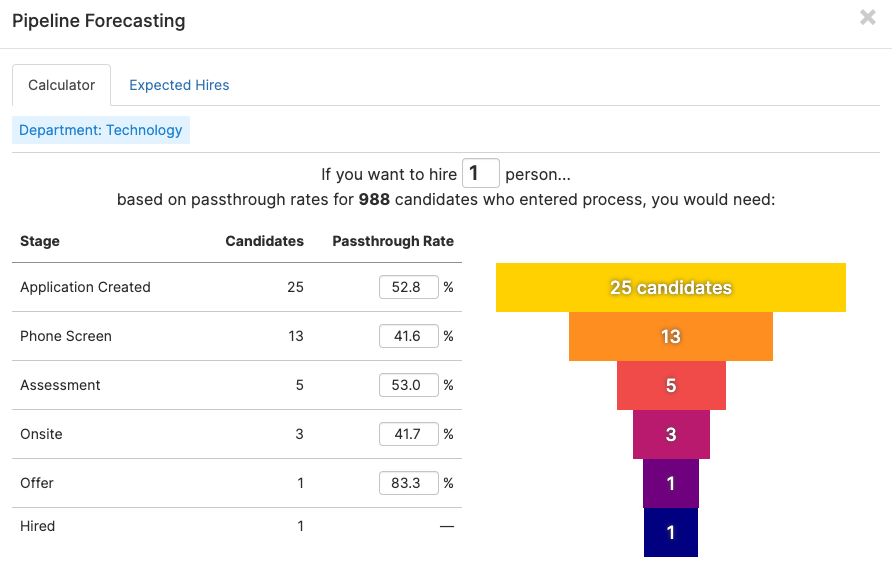Select the Calculator tab
This screenshot has width=892, height=565.
(62, 85)
